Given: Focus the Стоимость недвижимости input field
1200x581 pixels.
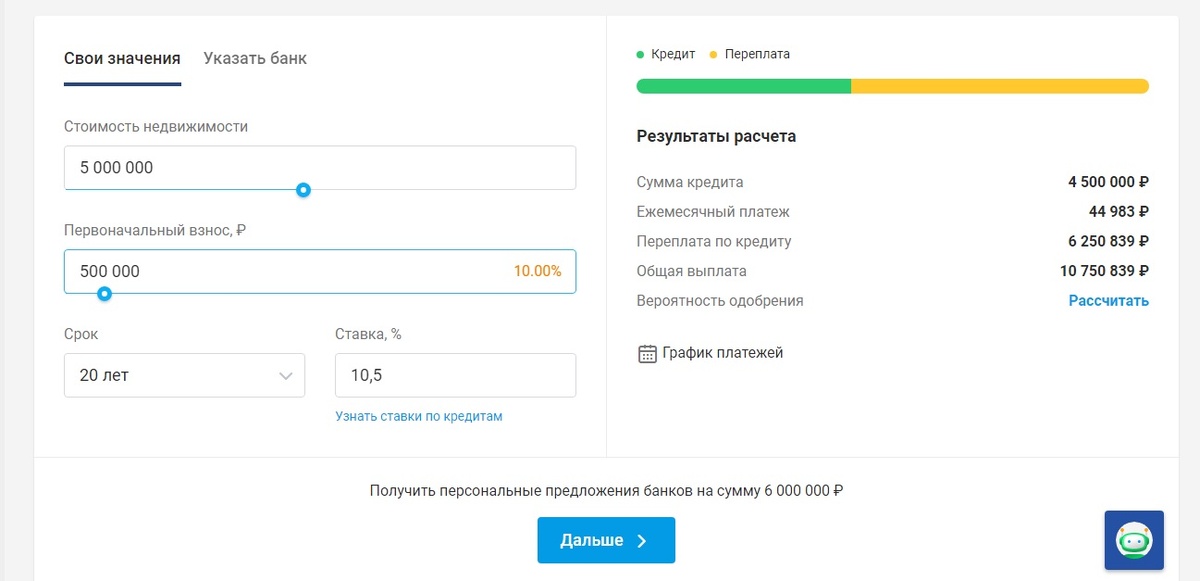Looking at the screenshot, I should coord(320,168).
